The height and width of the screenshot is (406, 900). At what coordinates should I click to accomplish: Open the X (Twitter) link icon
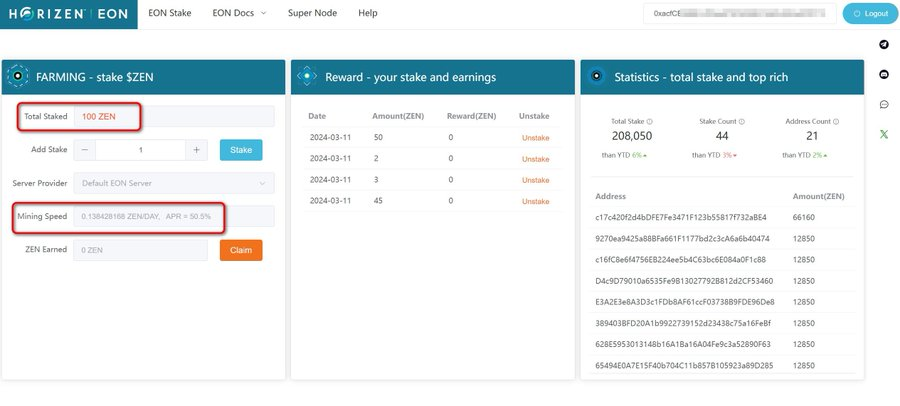884,134
